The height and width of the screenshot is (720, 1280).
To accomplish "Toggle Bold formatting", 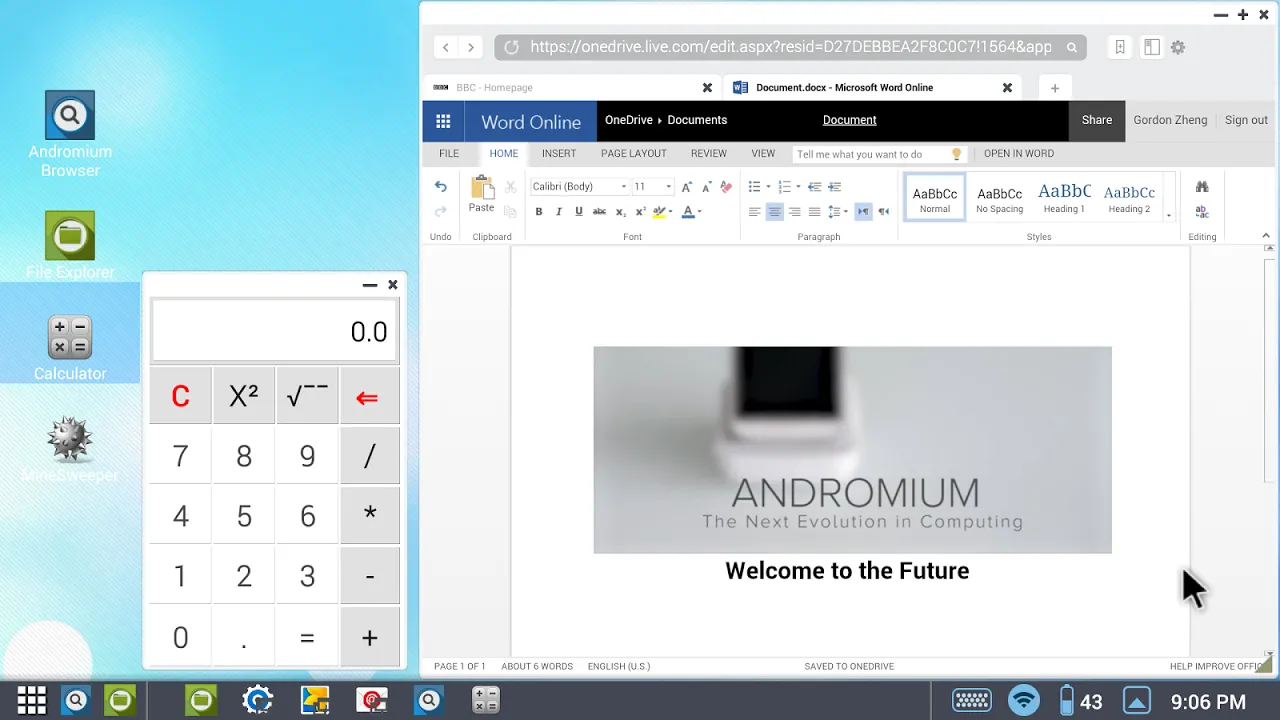I will (539, 212).
